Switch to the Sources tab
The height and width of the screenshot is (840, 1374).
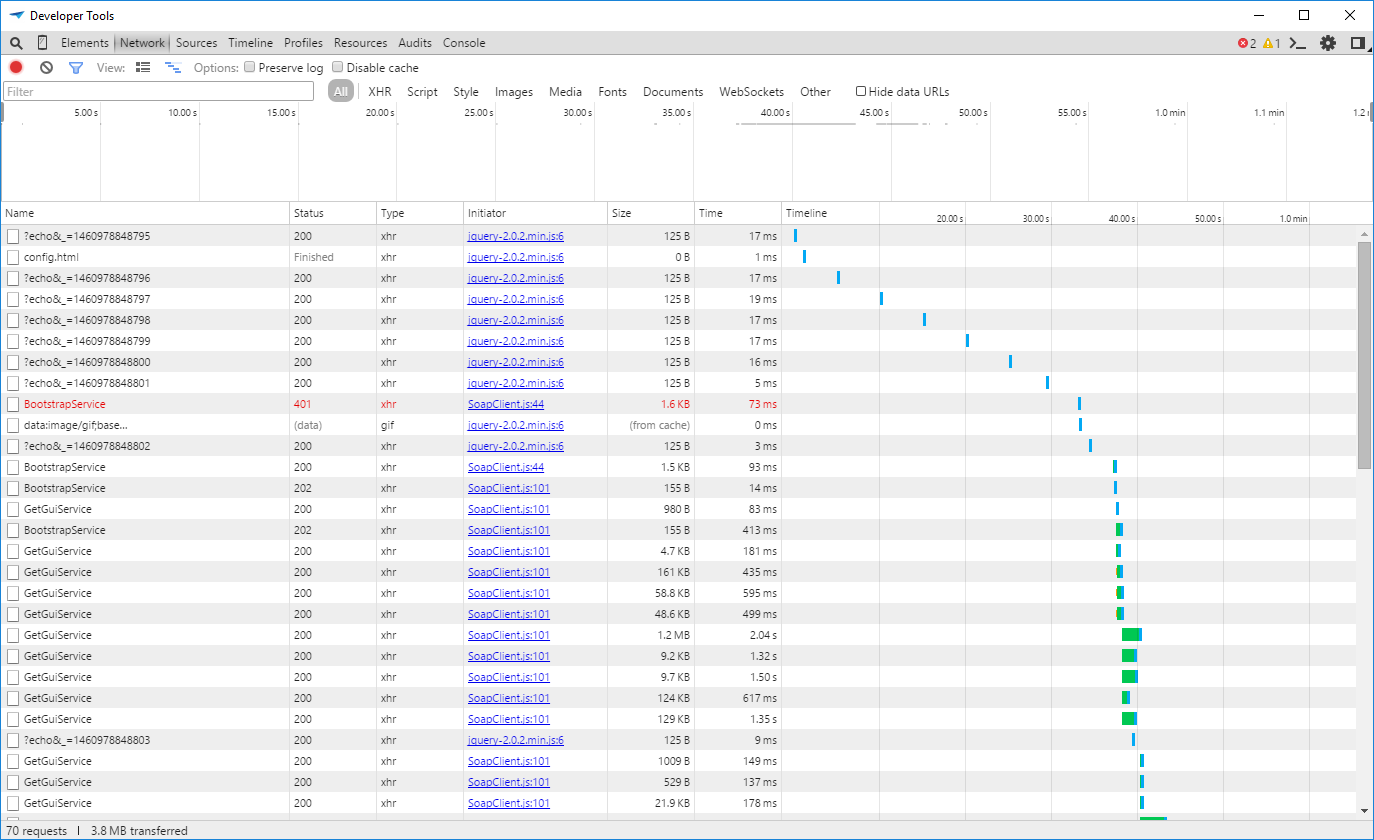coord(196,43)
